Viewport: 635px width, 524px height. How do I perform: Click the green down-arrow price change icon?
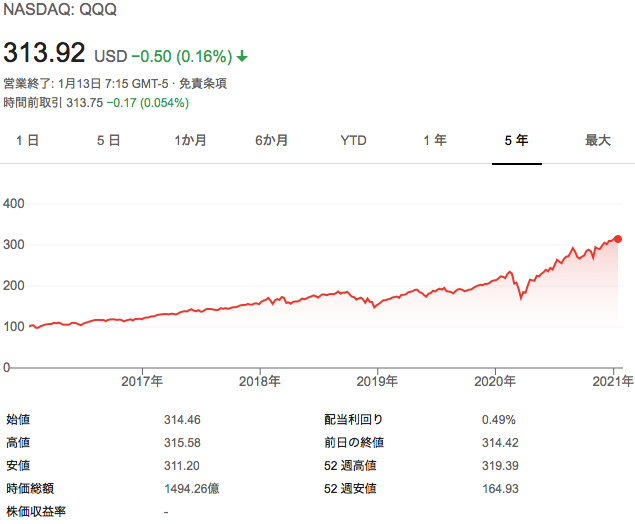tap(242, 56)
